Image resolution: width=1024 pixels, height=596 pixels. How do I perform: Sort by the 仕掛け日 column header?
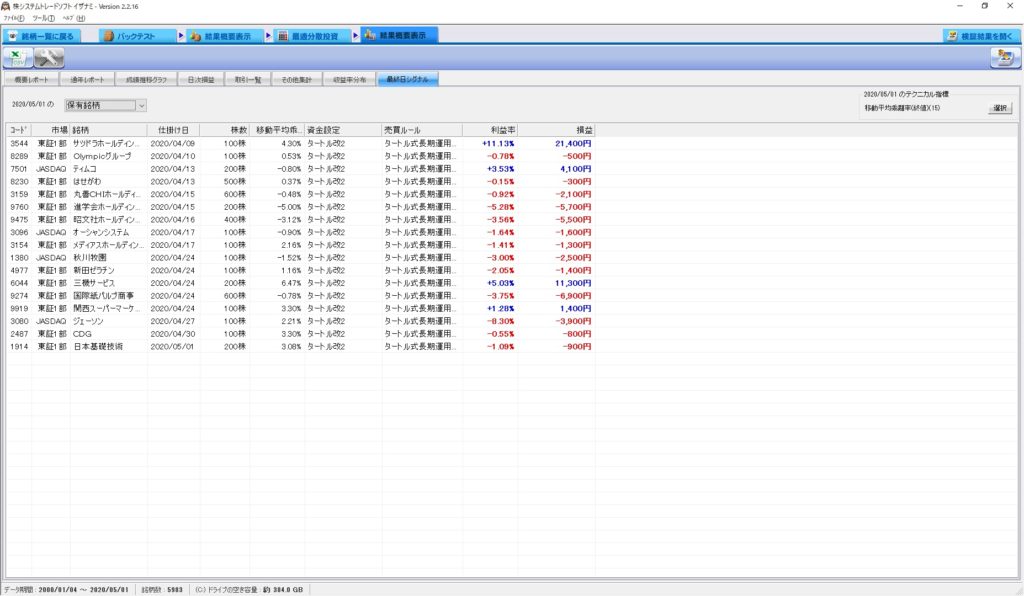pos(172,130)
